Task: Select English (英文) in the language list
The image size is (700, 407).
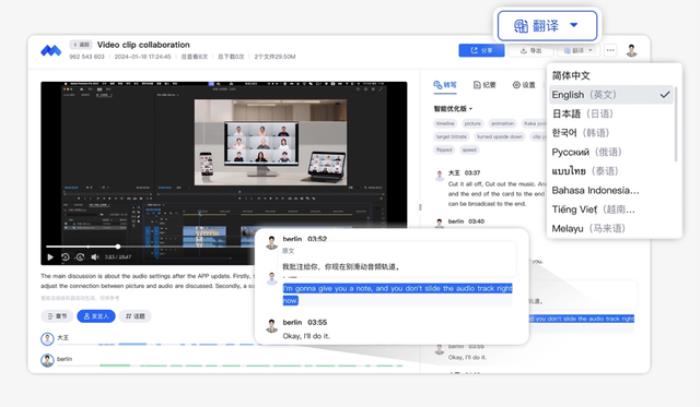Action: click(x=612, y=95)
